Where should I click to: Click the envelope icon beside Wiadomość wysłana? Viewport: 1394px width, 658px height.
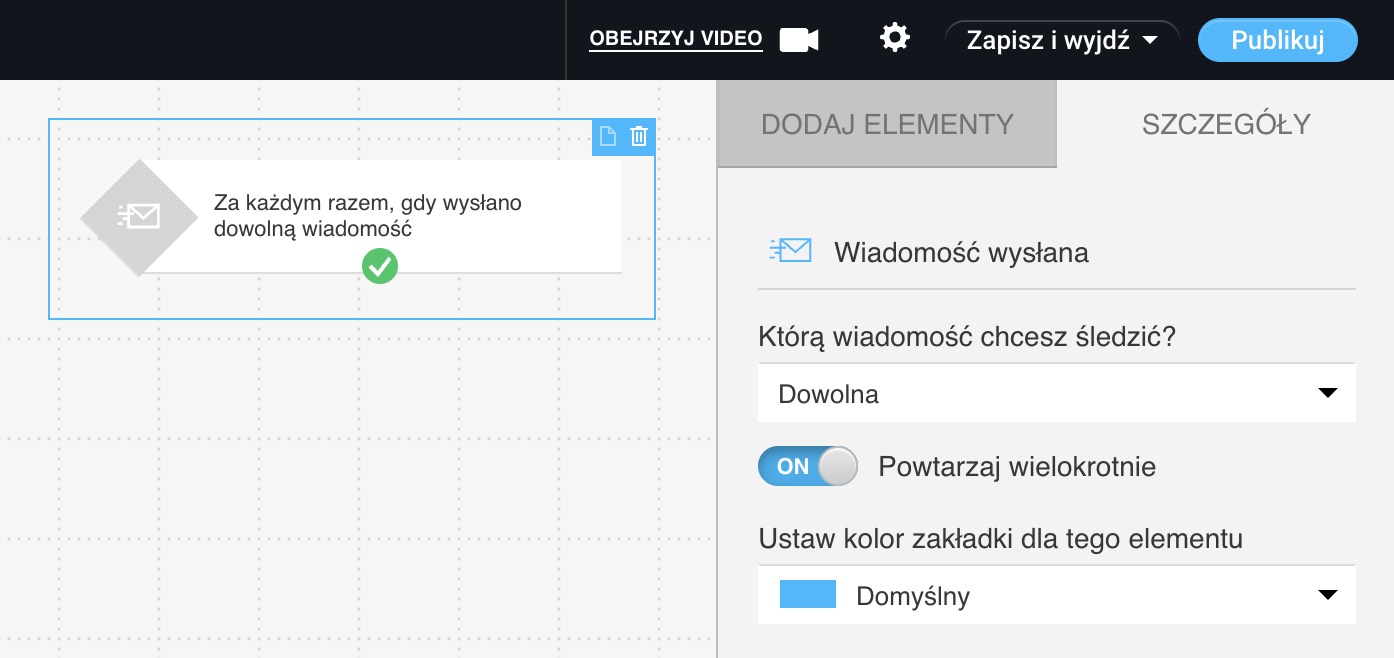790,251
